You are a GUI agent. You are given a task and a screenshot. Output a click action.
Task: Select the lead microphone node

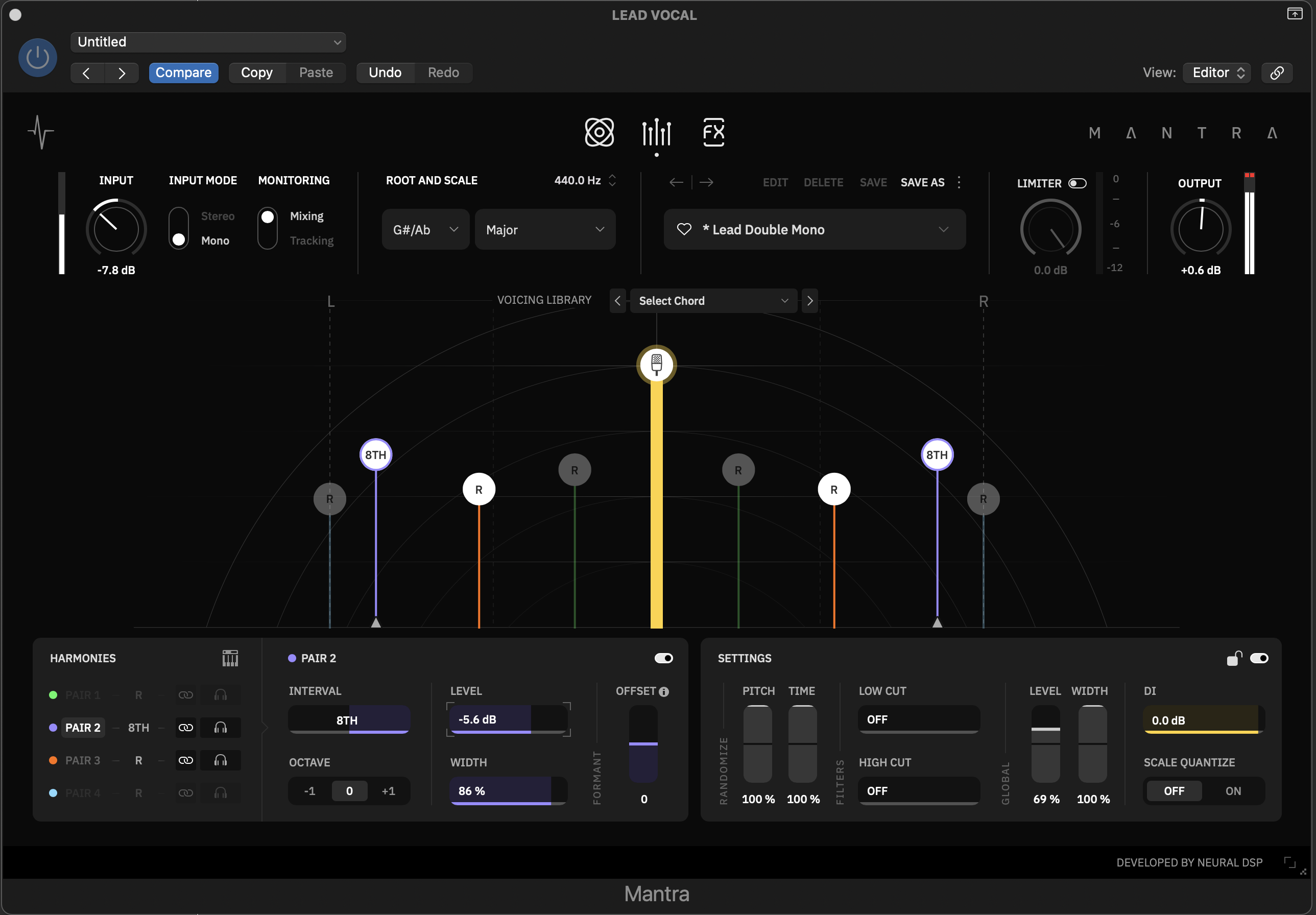click(656, 365)
